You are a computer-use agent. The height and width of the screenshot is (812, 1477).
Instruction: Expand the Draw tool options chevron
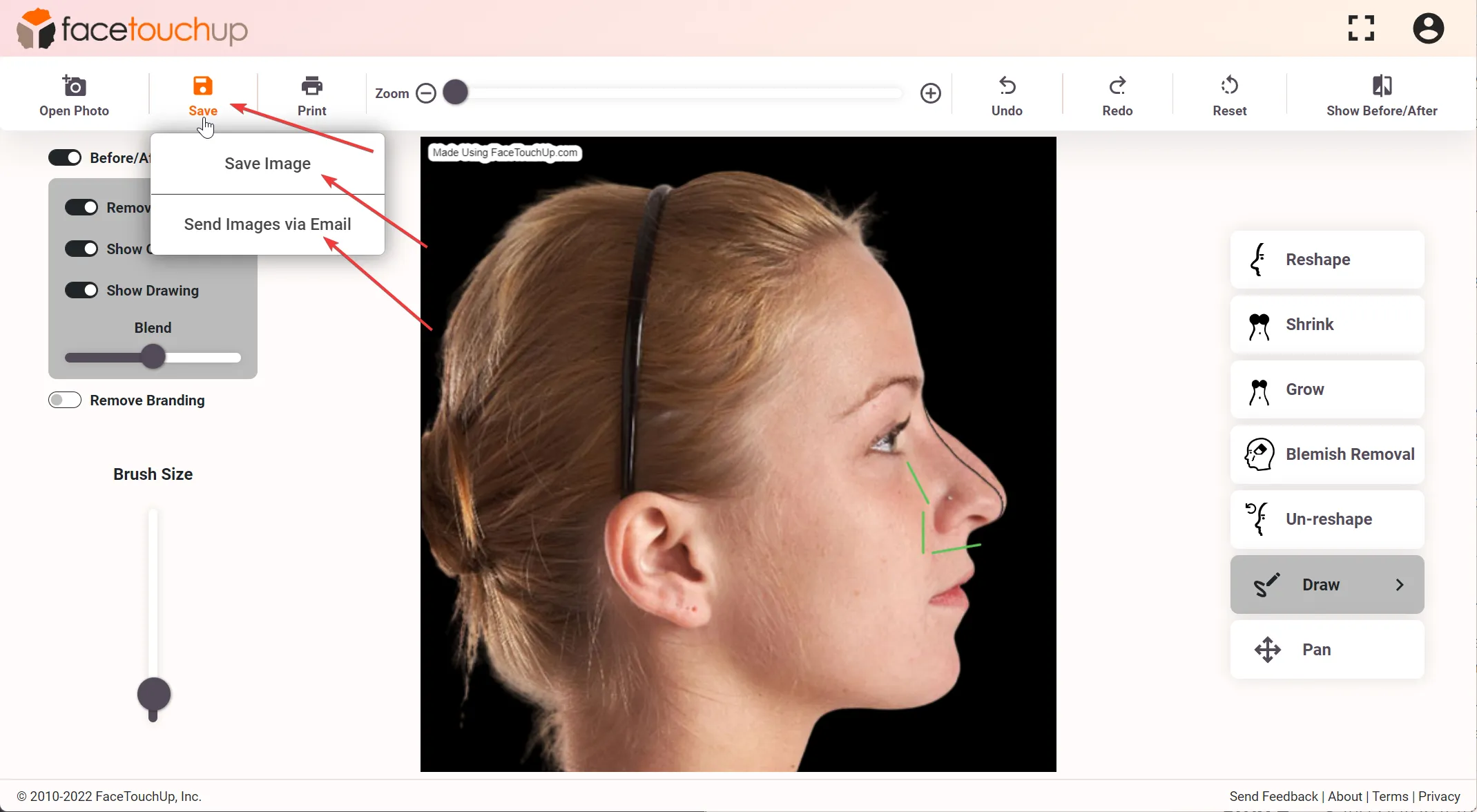(1399, 584)
